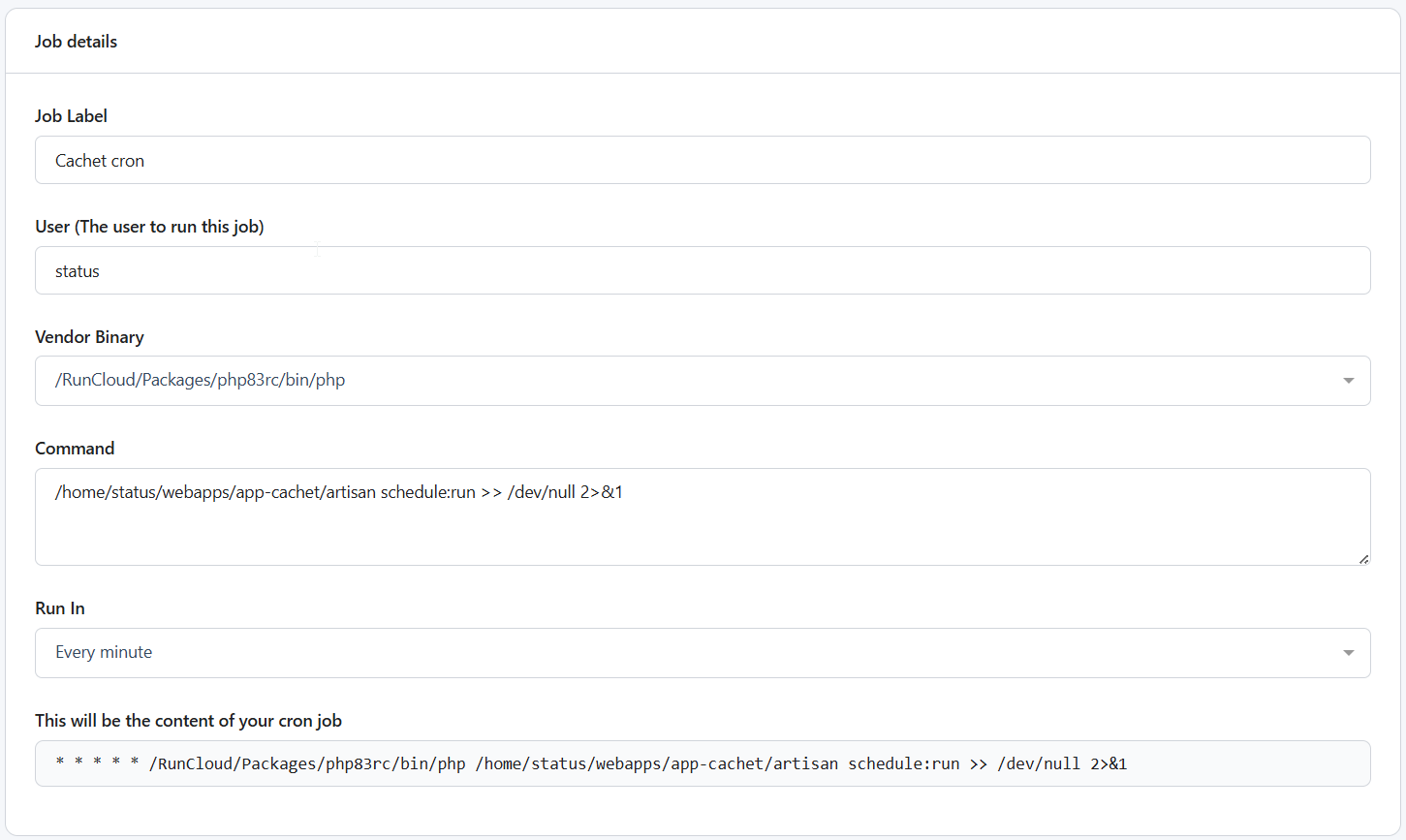Place cursor on the Cachet cron text
The image size is (1406, 840).
click(x=100, y=161)
